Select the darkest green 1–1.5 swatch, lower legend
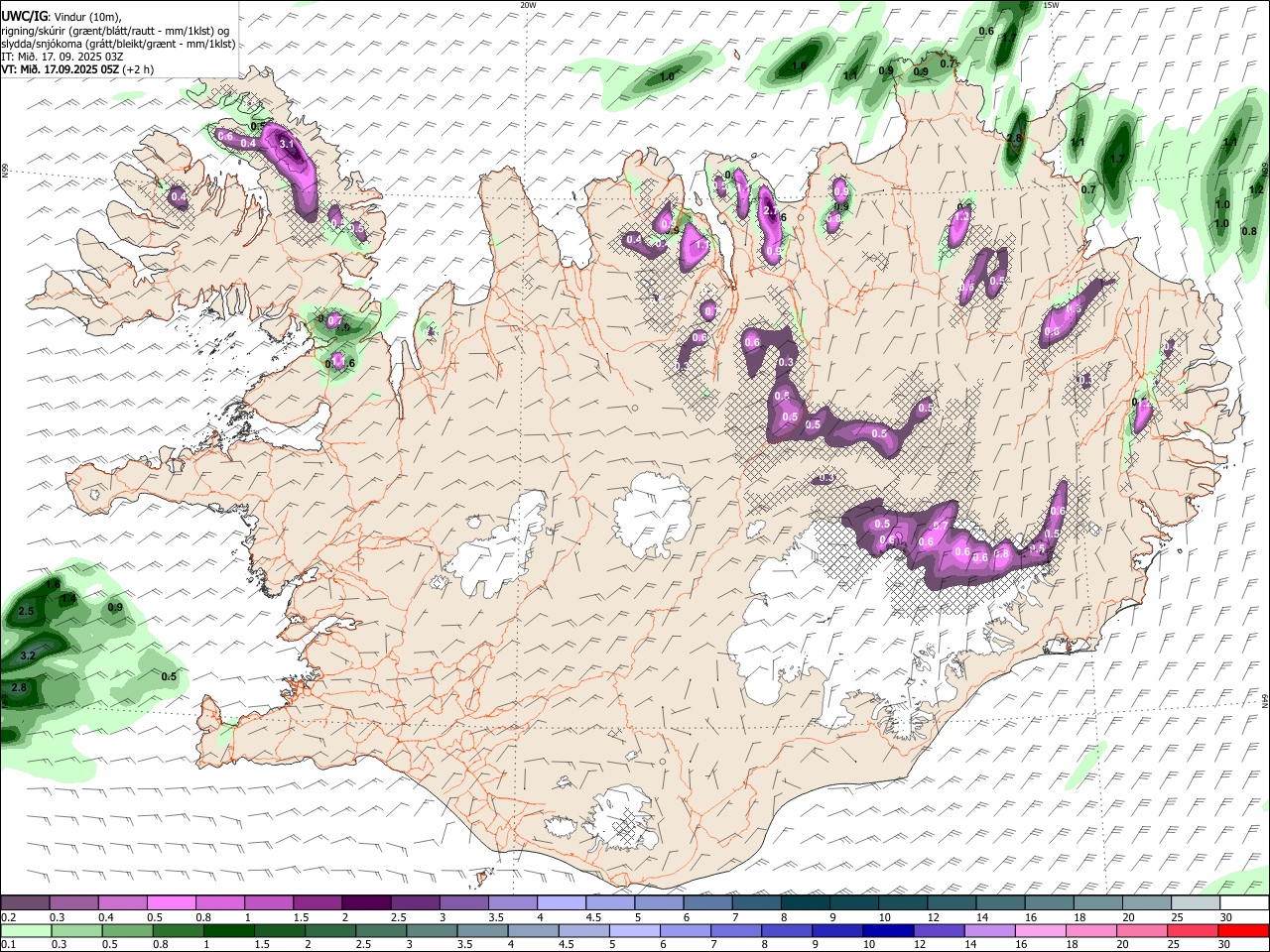Image resolution: width=1270 pixels, height=952 pixels. pos(228,930)
